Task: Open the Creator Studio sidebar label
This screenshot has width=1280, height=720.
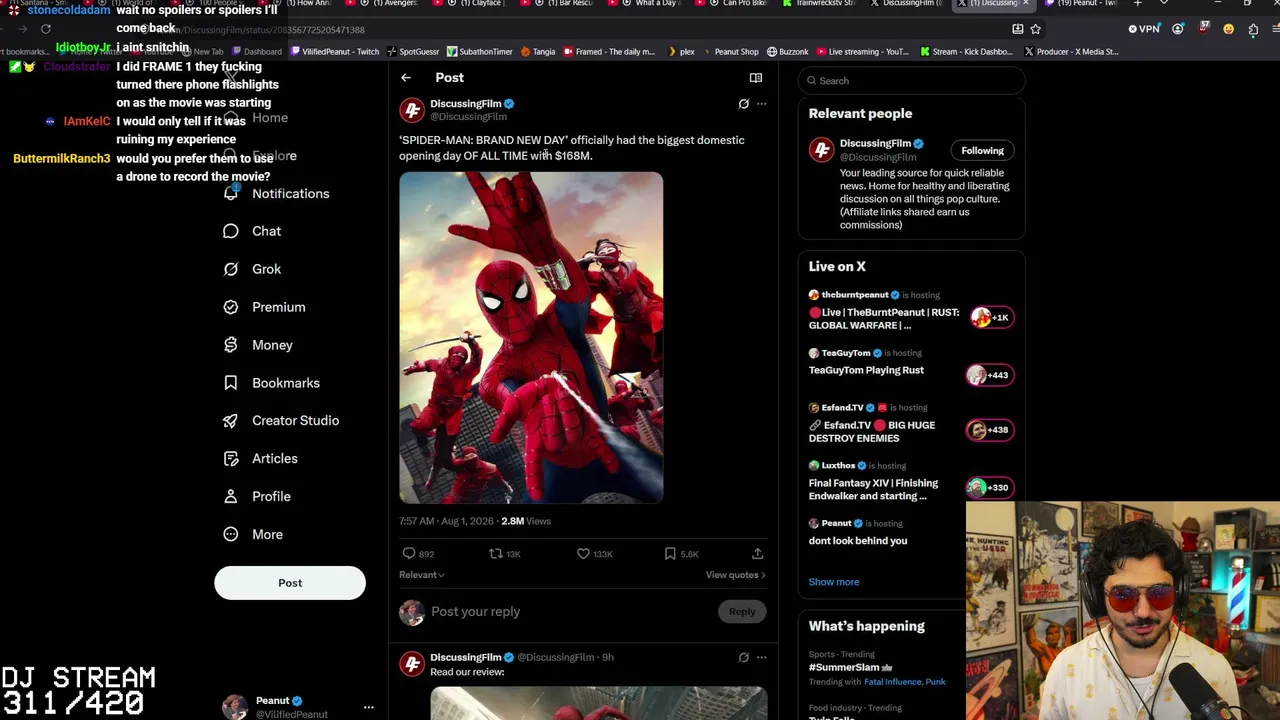Action: (x=296, y=421)
